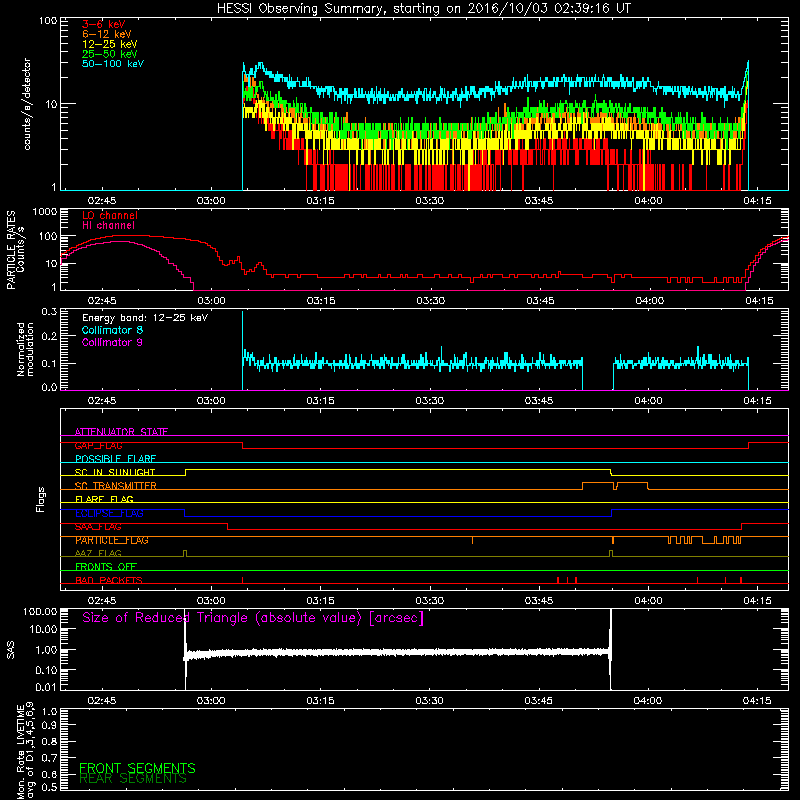This screenshot has height=800, width=800.
Task: Click the 02:45 tick below the count-rate panel
Action: [102, 201]
